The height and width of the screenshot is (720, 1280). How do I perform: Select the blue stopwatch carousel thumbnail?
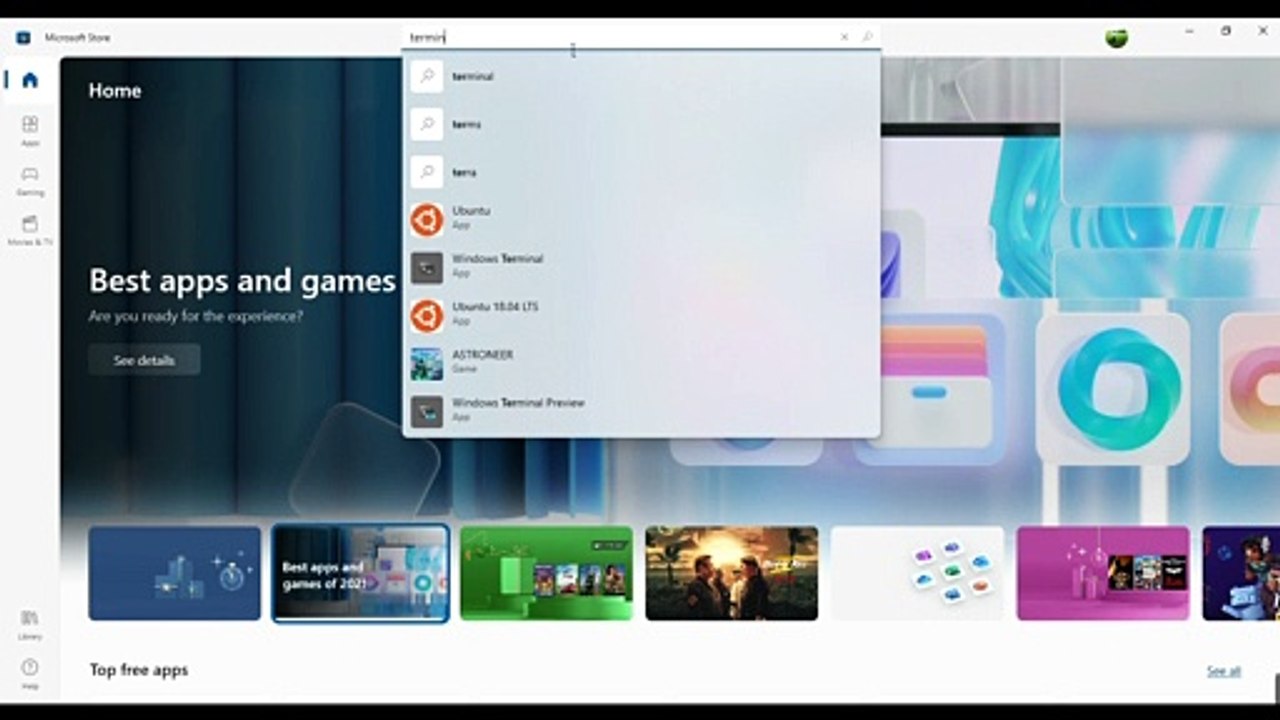click(x=174, y=574)
